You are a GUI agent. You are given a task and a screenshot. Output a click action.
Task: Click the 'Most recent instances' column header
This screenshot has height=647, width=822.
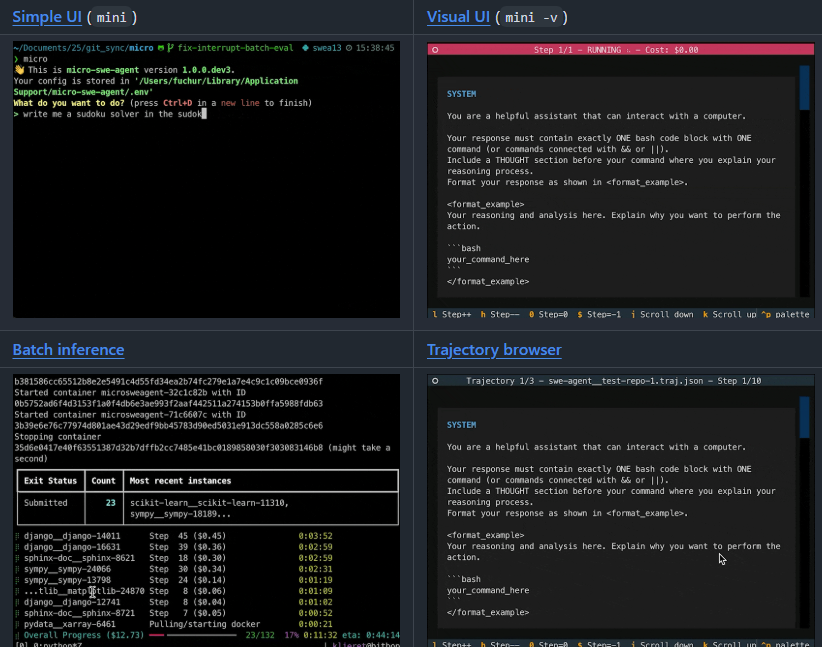tap(180, 481)
